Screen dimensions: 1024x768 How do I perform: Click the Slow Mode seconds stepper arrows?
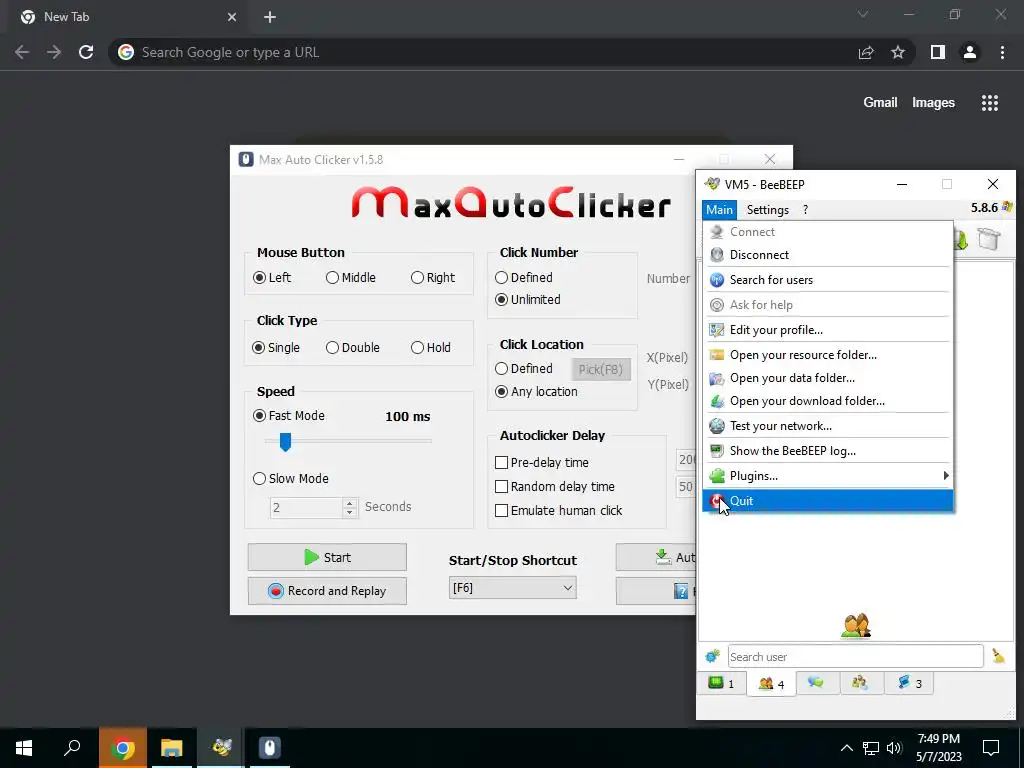[x=350, y=507]
